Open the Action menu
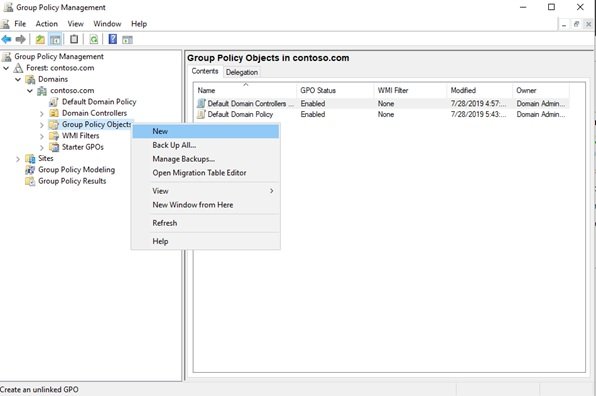 point(47,24)
